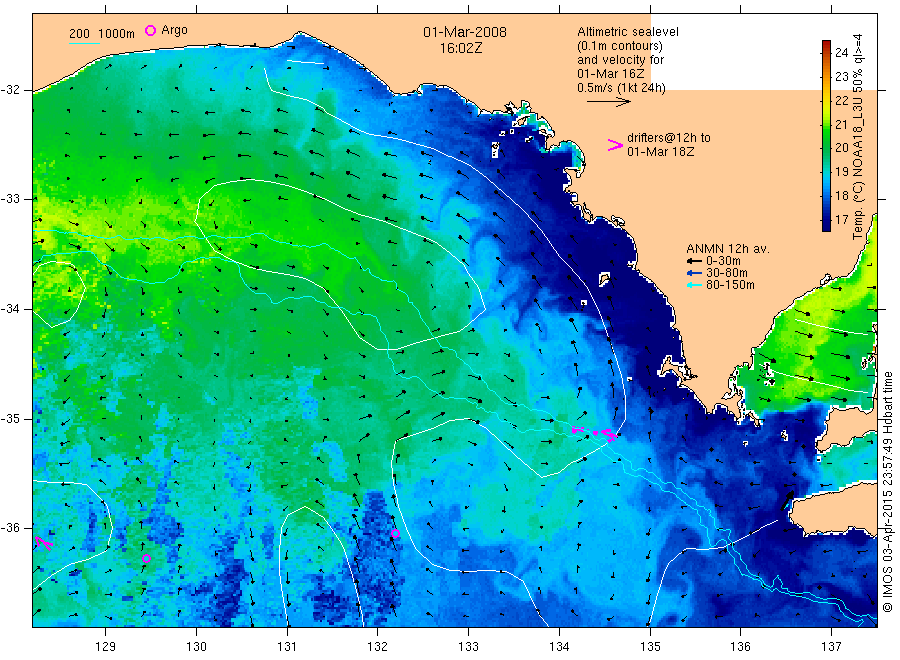Viewport: 900px width, 660px height.
Task: Click the IMOS copyright timestamp text
Action: [887, 492]
